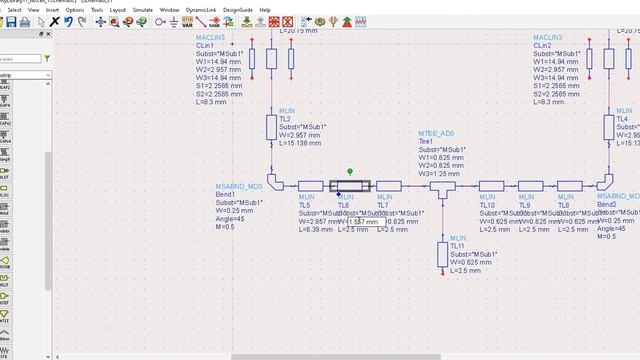Open the Select menu

pyautogui.click(x=15, y=10)
